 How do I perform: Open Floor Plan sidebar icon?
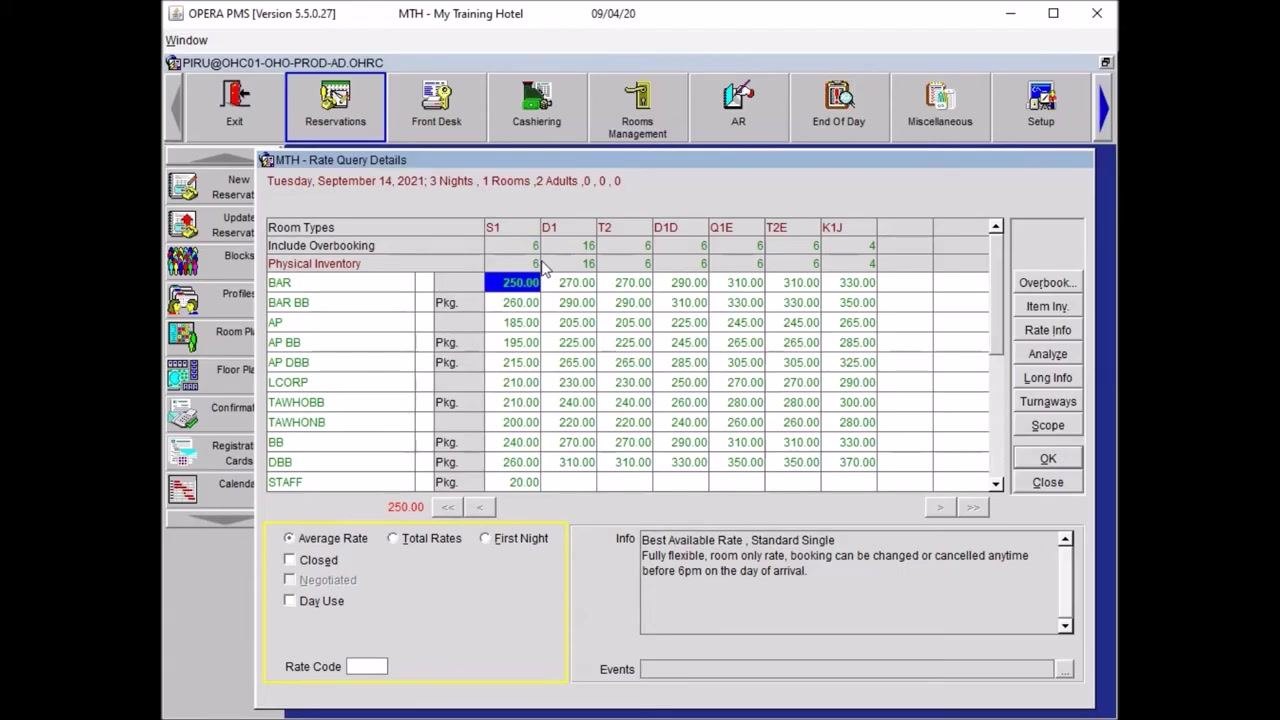coord(183,375)
